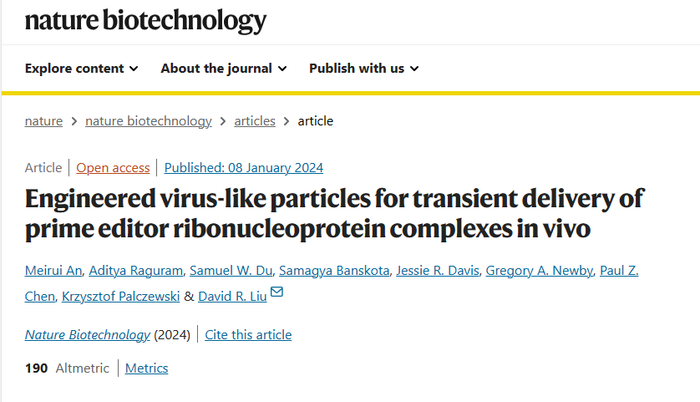Go to the nature breadcrumb link

(43, 121)
